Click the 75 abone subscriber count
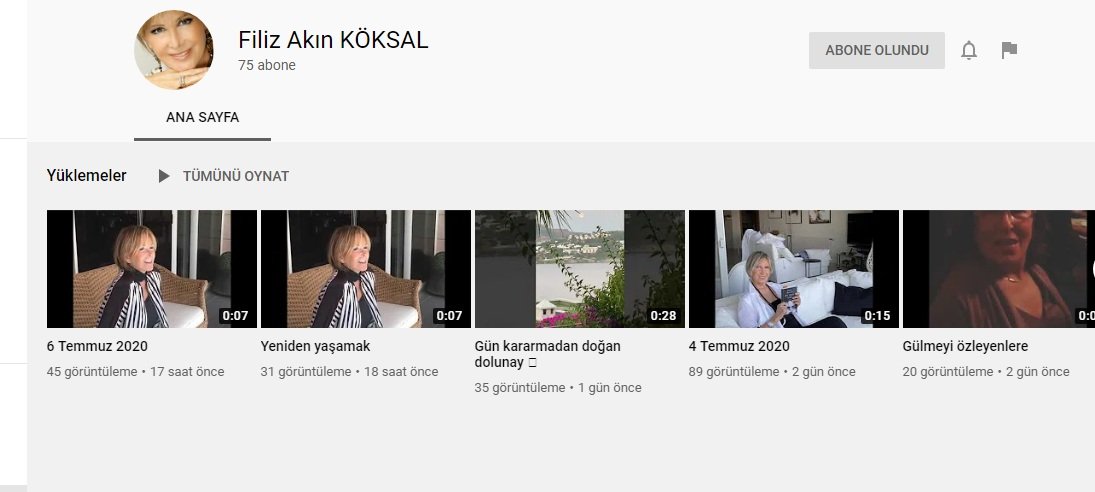This screenshot has width=1095, height=492. pyautogui.click(x=267, y=65)
